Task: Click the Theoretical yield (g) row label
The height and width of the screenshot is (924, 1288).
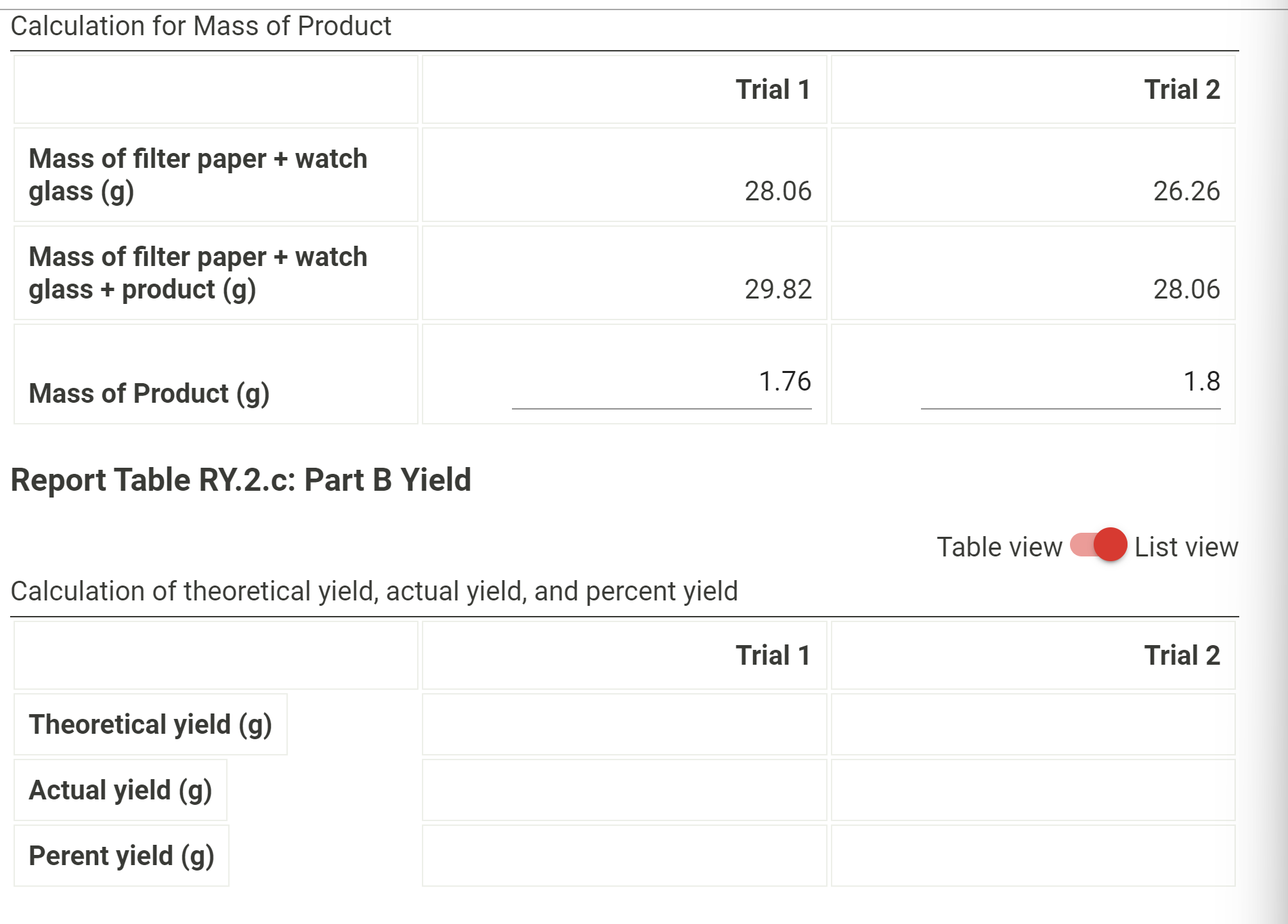Action: pyautogui.click(x=151, y=724)
